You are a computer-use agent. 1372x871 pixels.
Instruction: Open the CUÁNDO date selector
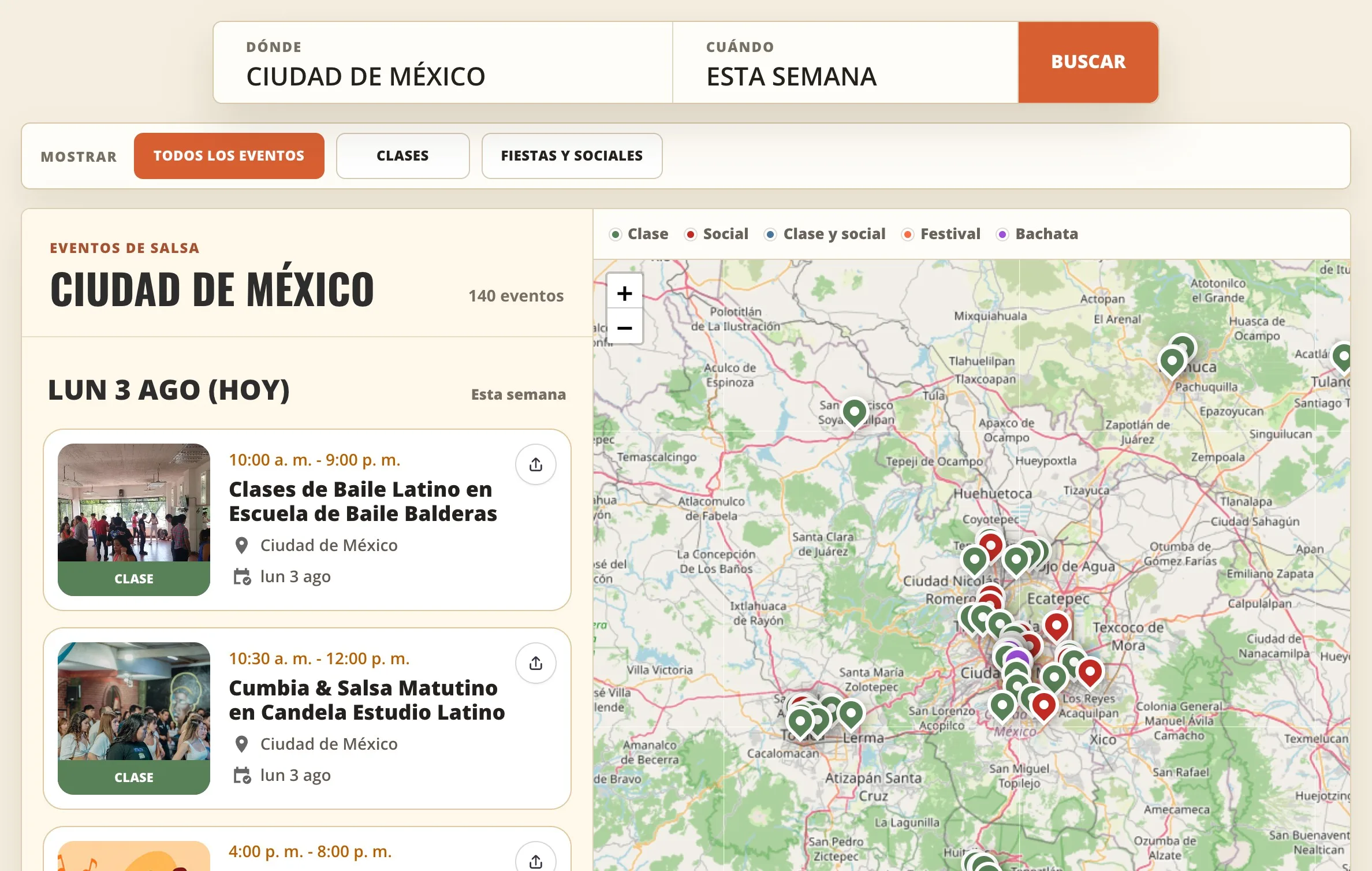[x=845, y=62]
